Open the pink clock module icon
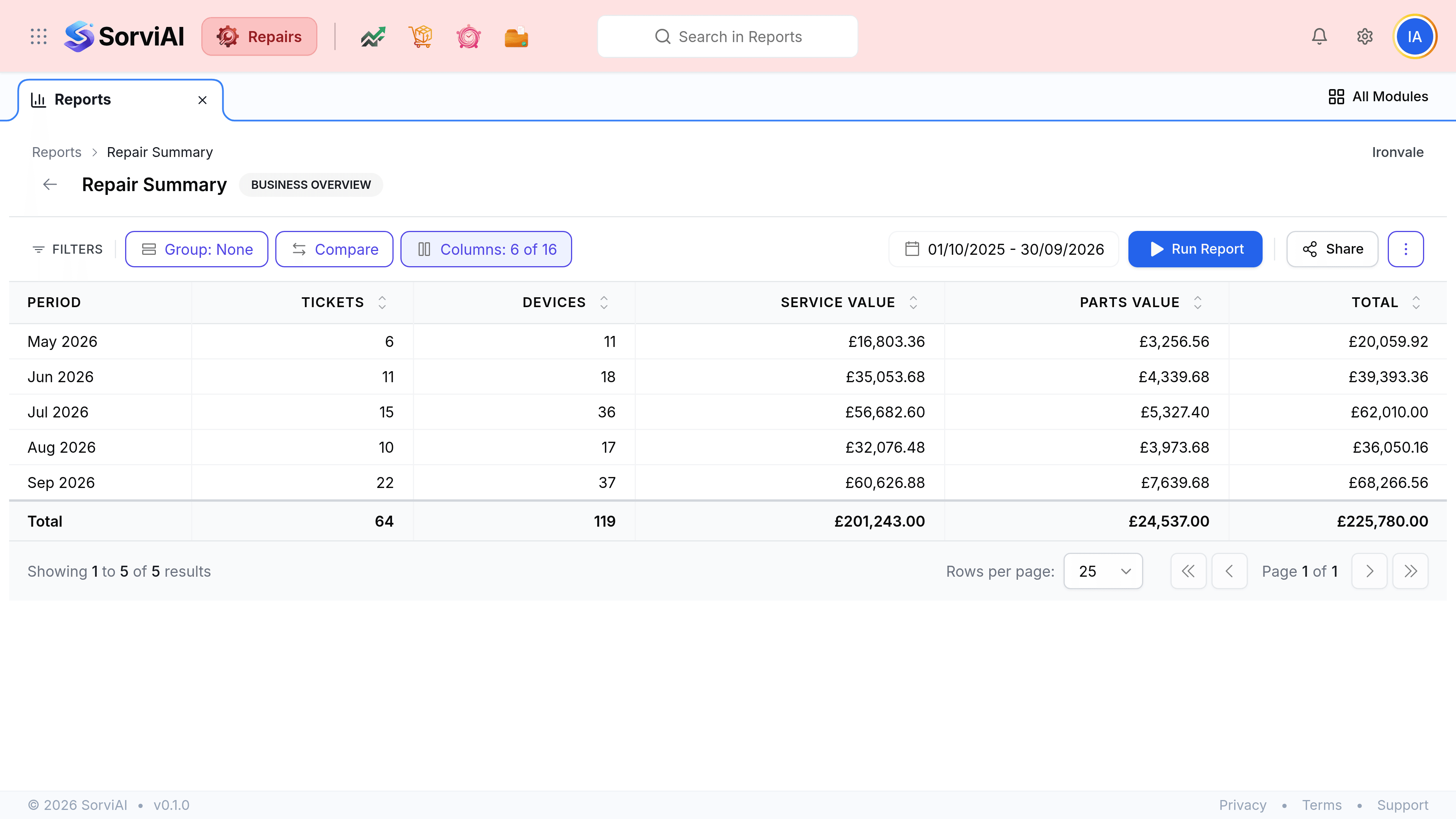The height and width of the screenshot is (819, 1456). pos(469,37)
